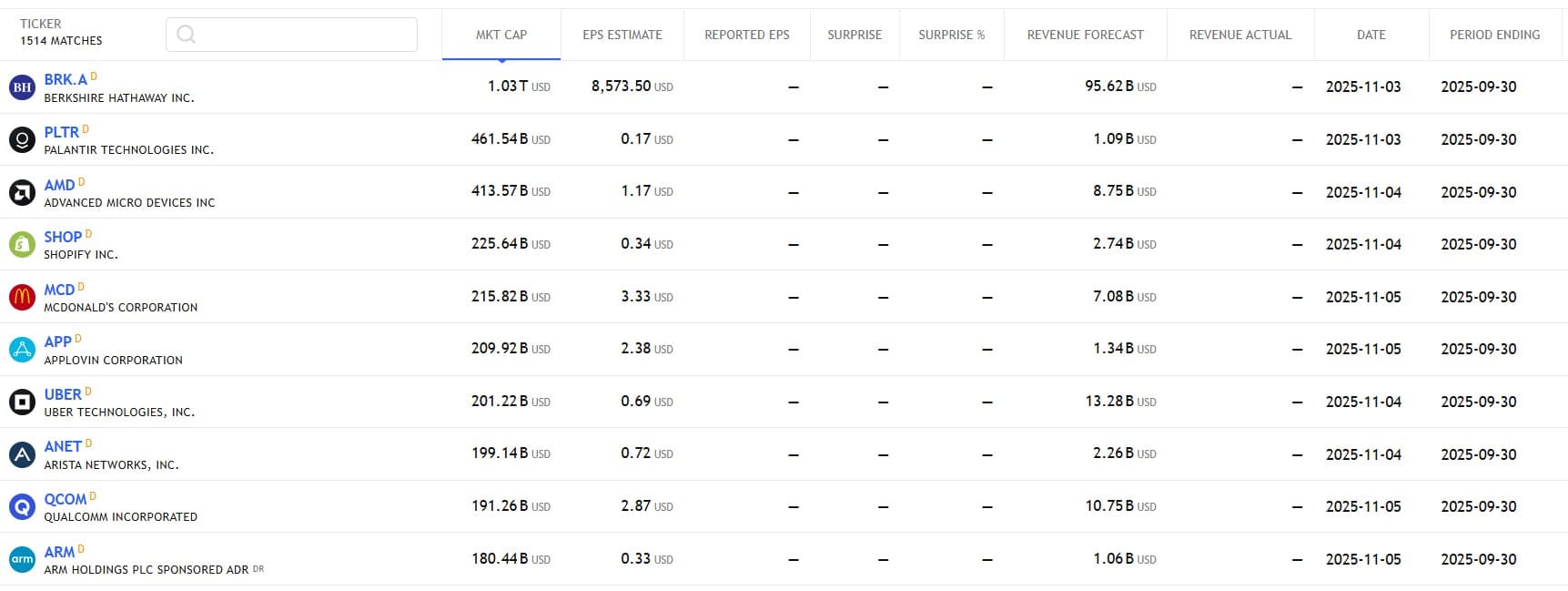Click the AppLovin logo icon
Viewport: 1568px width, 591px height.
pyautogui.click(x=22, y=350)
